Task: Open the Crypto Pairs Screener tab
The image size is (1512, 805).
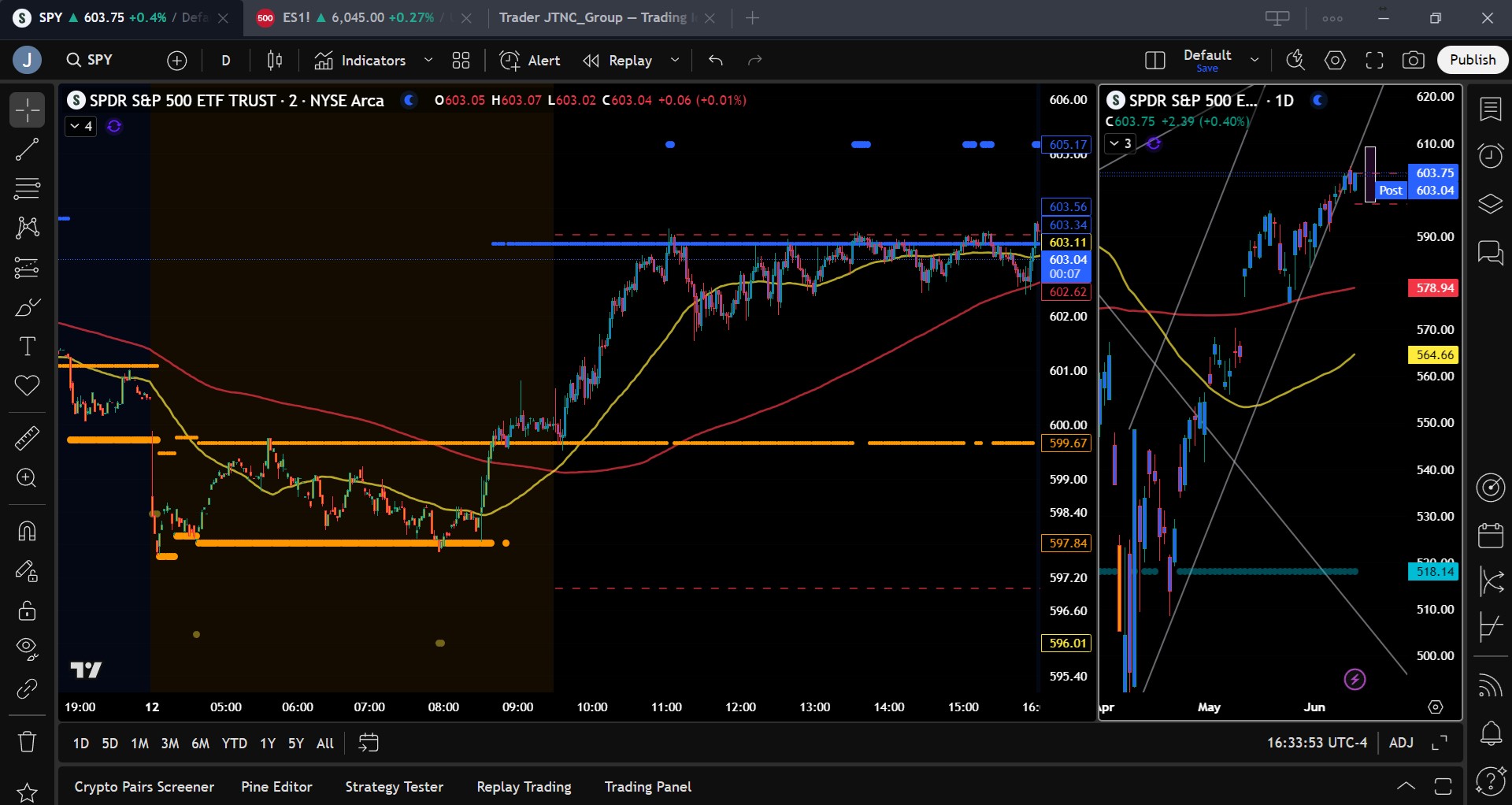Action: click(x=144, y=787)
